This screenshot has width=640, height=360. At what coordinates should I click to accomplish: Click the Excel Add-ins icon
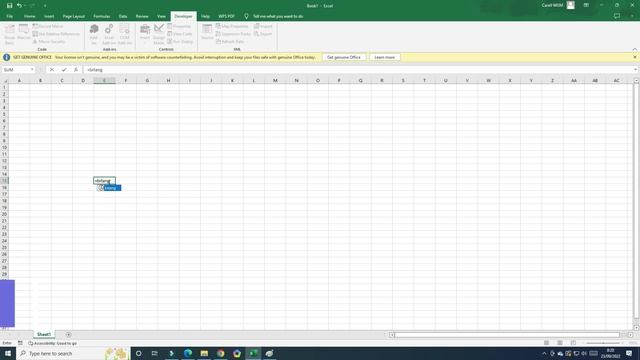(109, 34)
